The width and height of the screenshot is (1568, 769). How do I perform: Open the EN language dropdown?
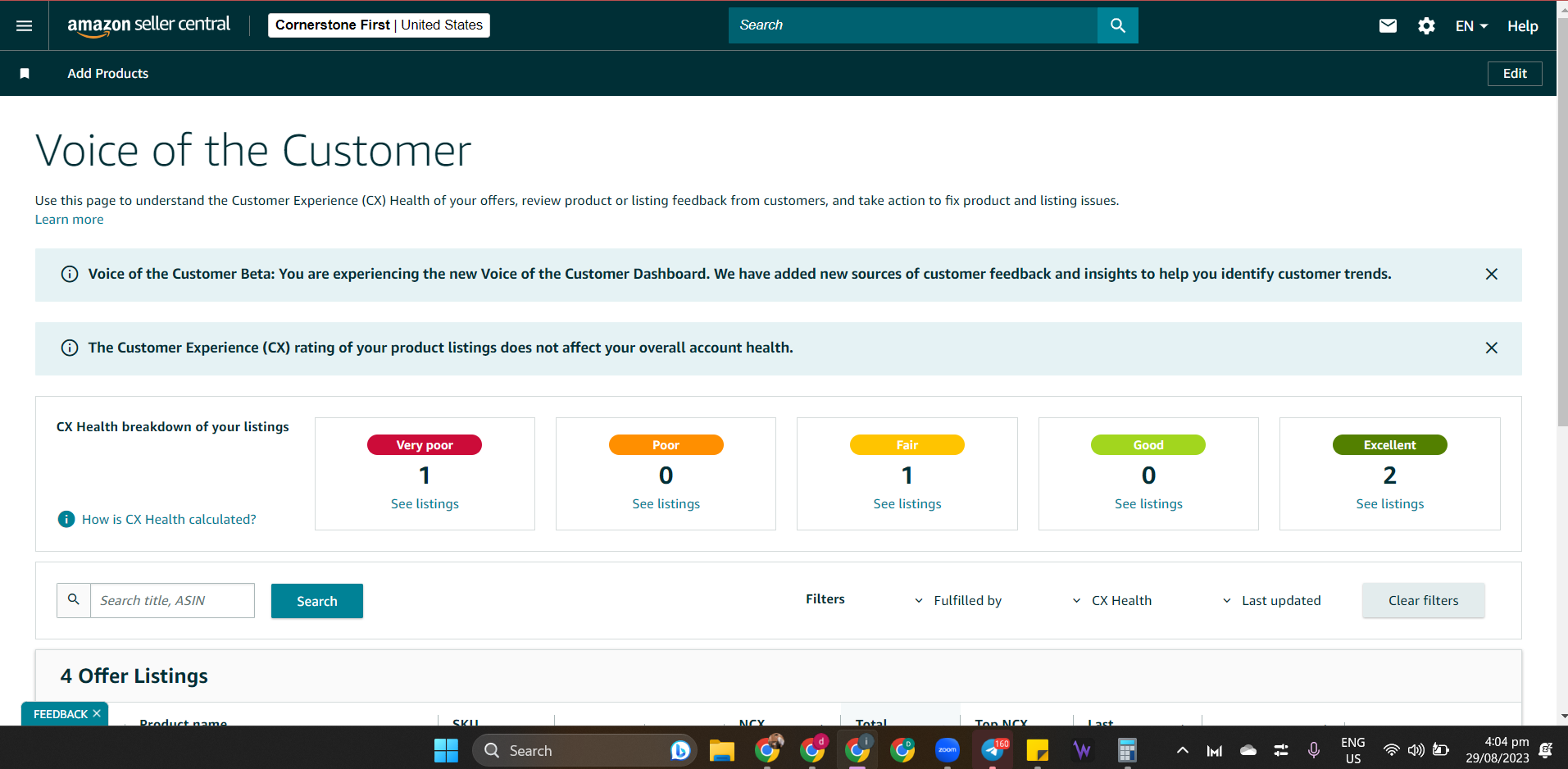(1471, 26)
